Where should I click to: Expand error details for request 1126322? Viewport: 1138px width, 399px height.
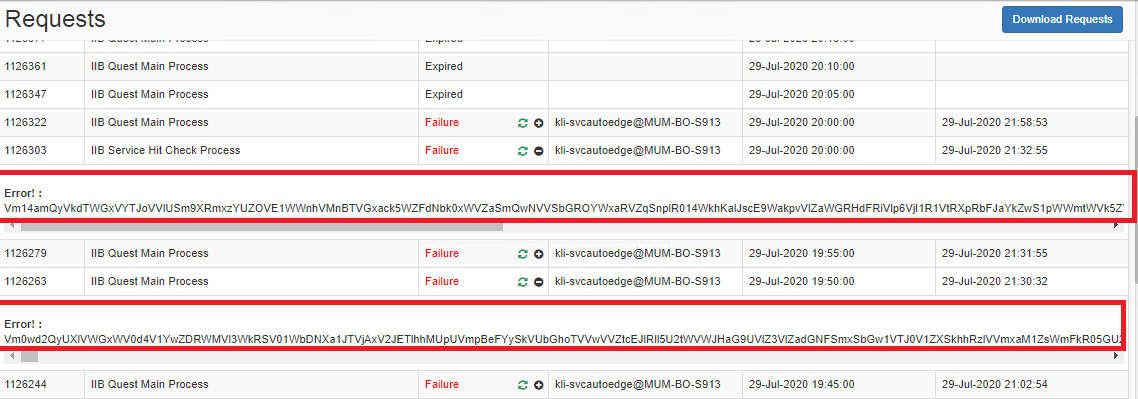click(x=539, y=123)
